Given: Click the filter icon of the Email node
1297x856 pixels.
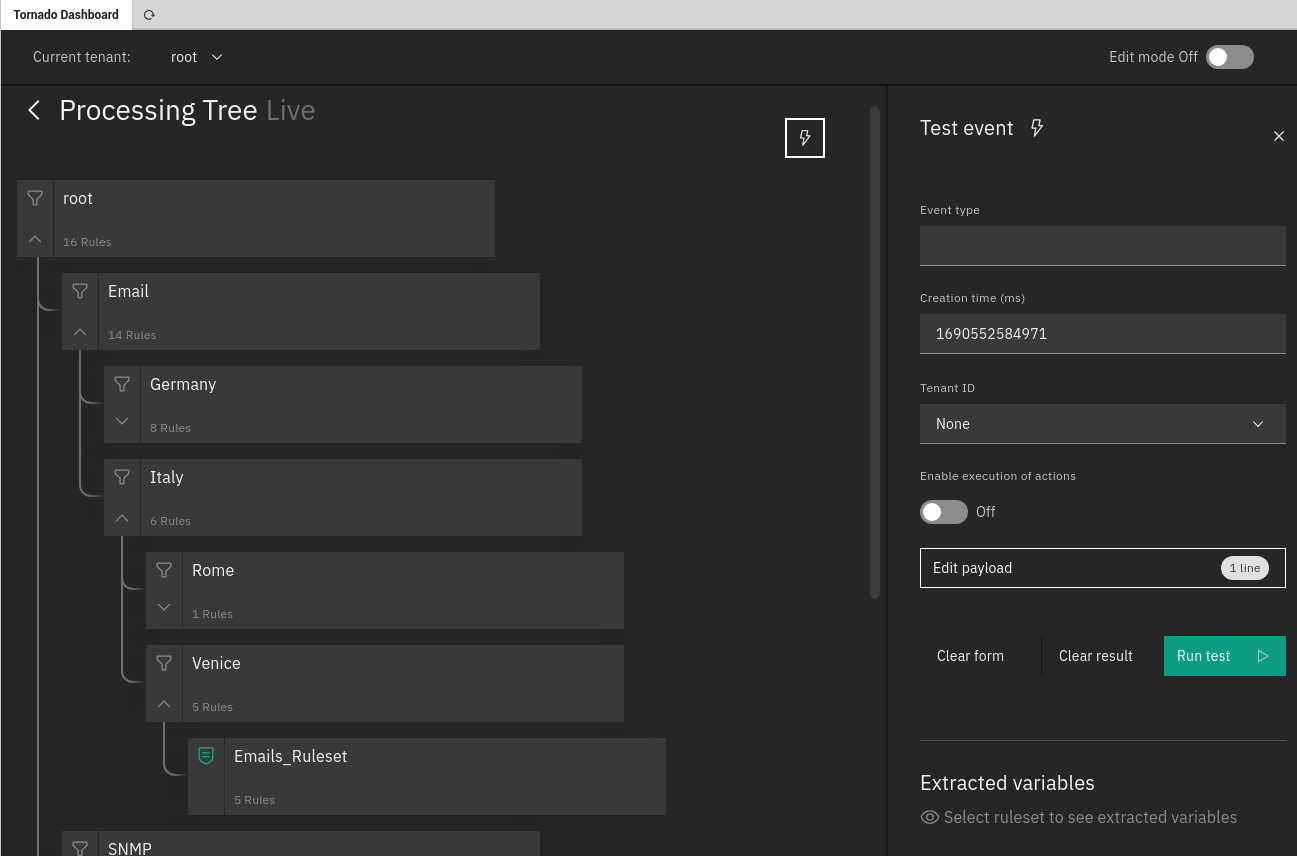Looking at the screenshot, I should click(x=80, y=291).
